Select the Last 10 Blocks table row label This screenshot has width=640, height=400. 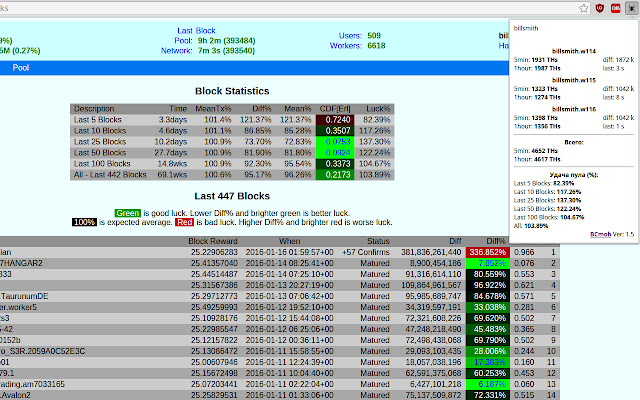[x=100, y=131]
